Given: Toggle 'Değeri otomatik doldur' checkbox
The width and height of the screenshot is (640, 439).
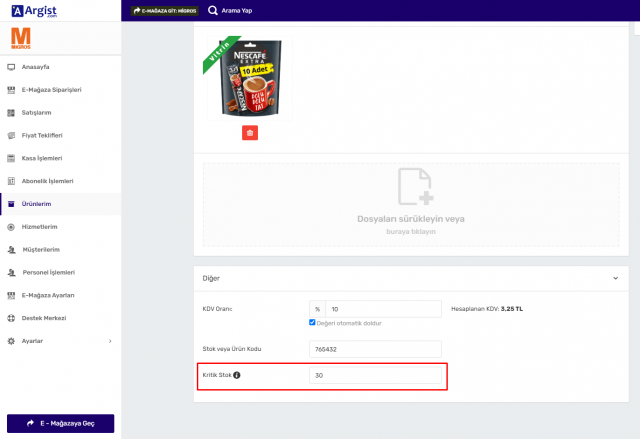Looking at the screenshot, I should (x=313, y=323).
